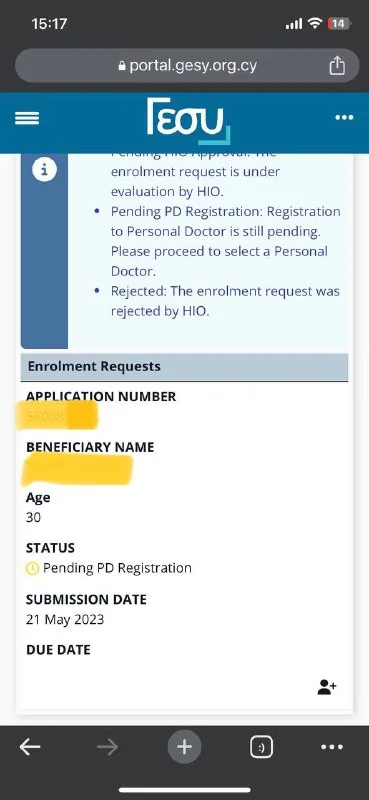
Task: Open the browser tabs switcher icon
Action: [261, 747]
